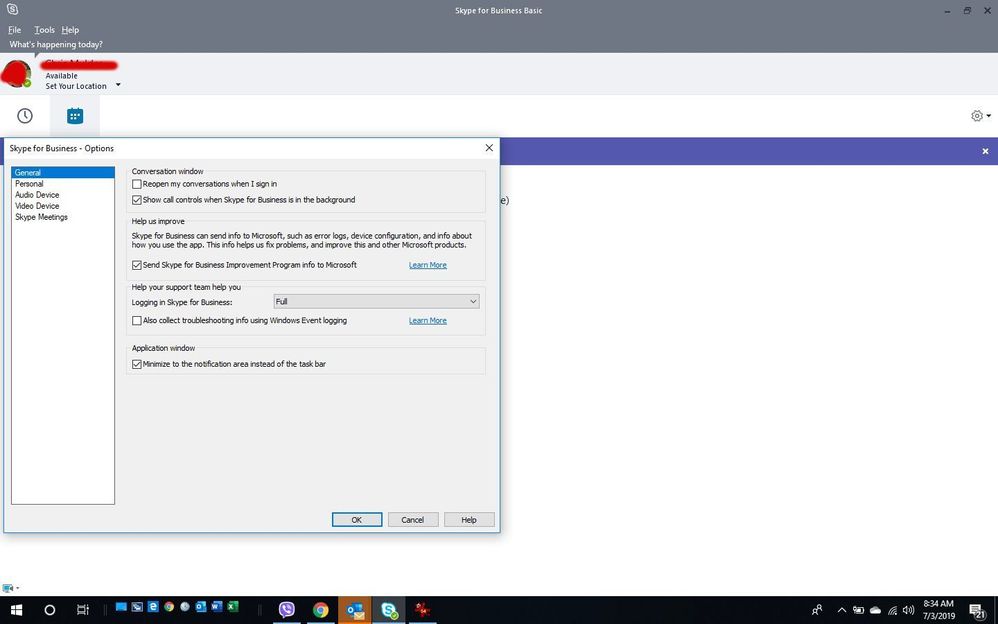Image resolution: width=998 pixels, height=624 pixels.
Task: Click the device selector icon at bottom left
Action: coord(8,588)
